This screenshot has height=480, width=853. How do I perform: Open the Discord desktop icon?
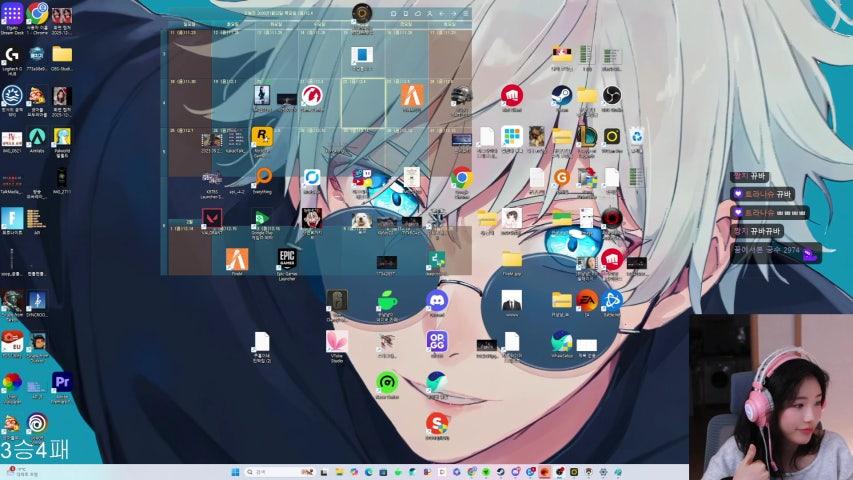click(437, 300)
